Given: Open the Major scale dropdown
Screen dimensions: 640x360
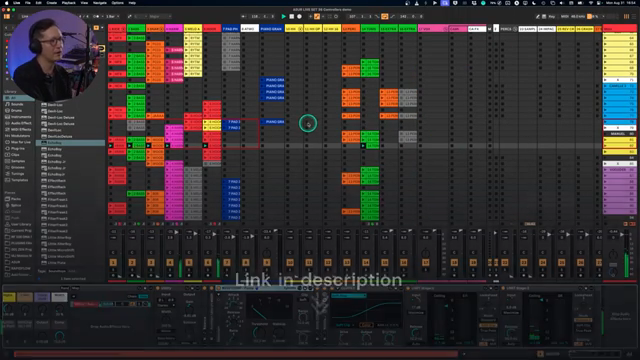Looking at the screenshot, I should point(160,16).
